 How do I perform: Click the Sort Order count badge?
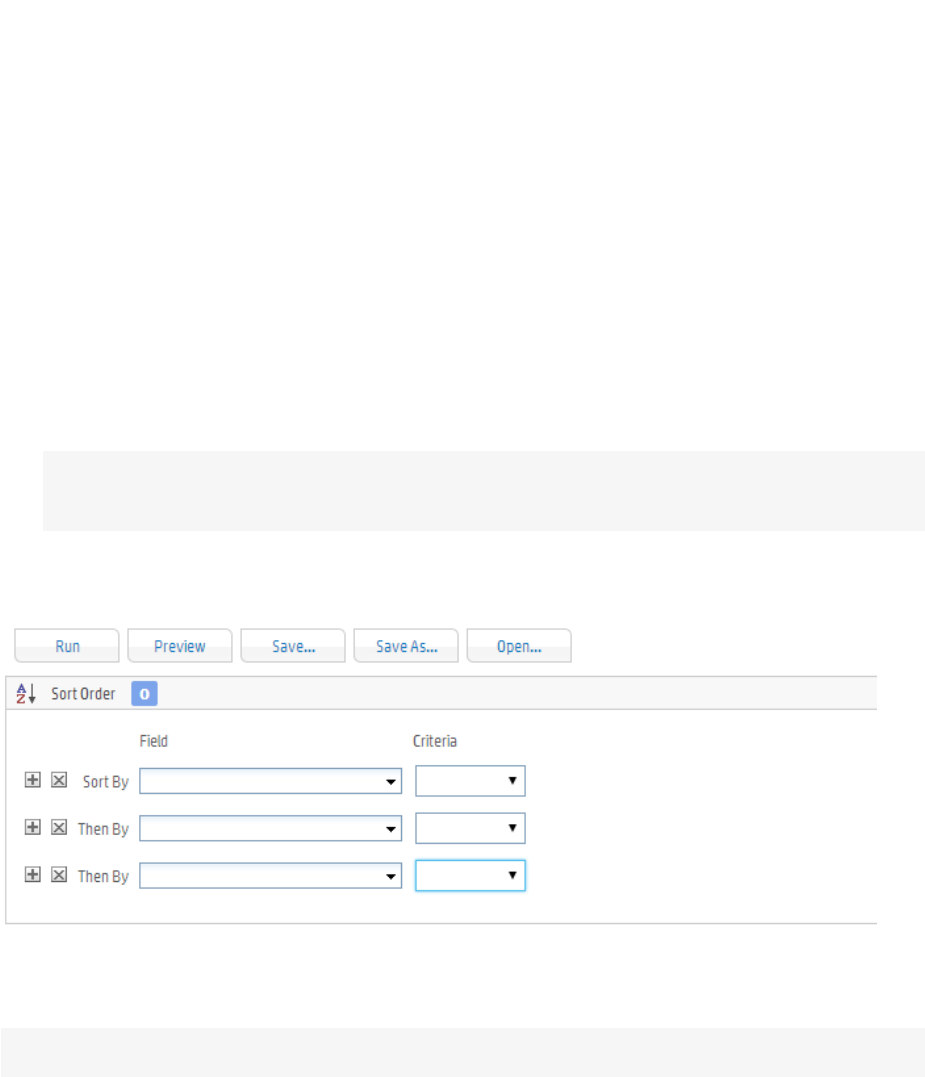[144, 694]
